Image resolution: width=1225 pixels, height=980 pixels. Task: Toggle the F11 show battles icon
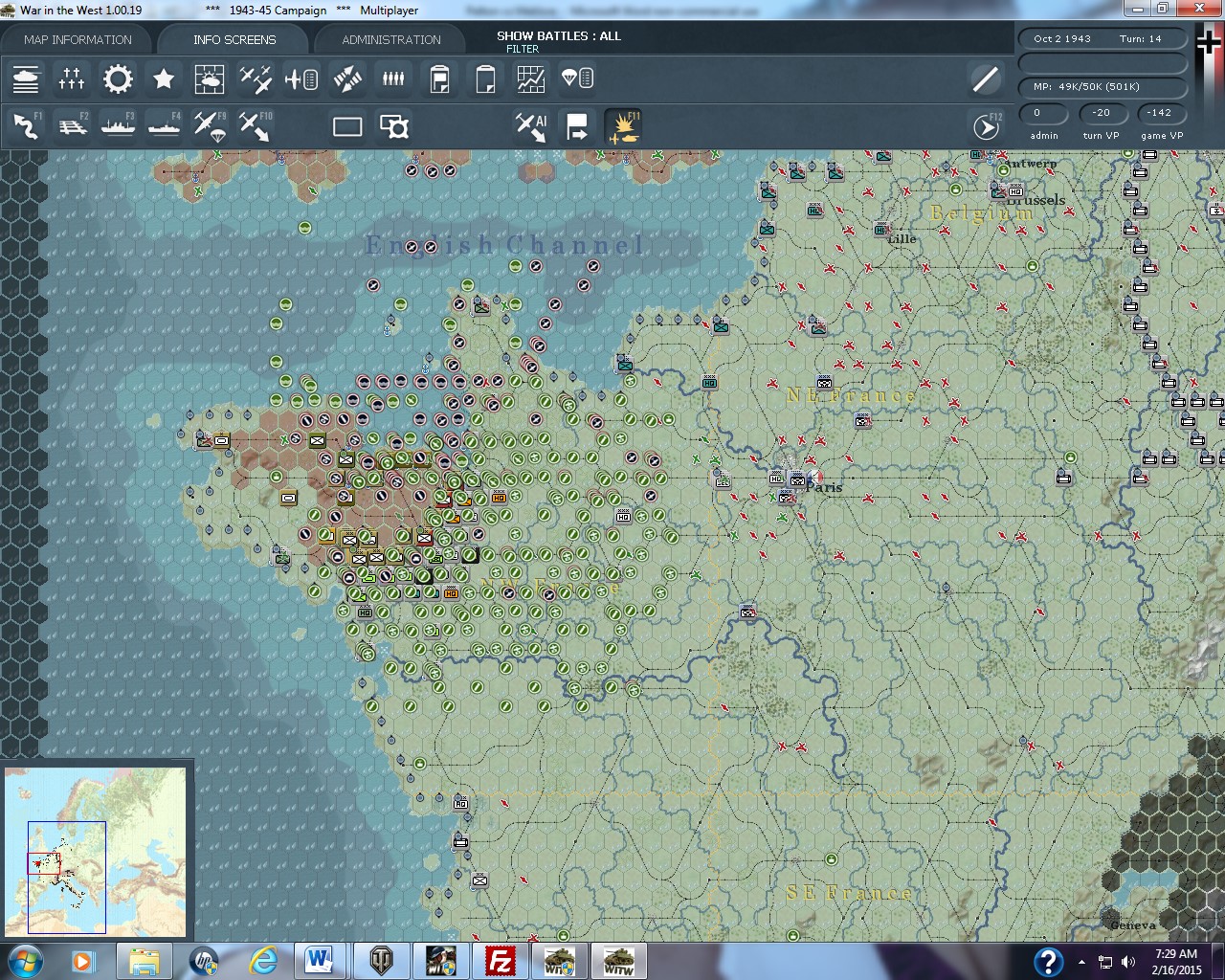coord(623,126)
